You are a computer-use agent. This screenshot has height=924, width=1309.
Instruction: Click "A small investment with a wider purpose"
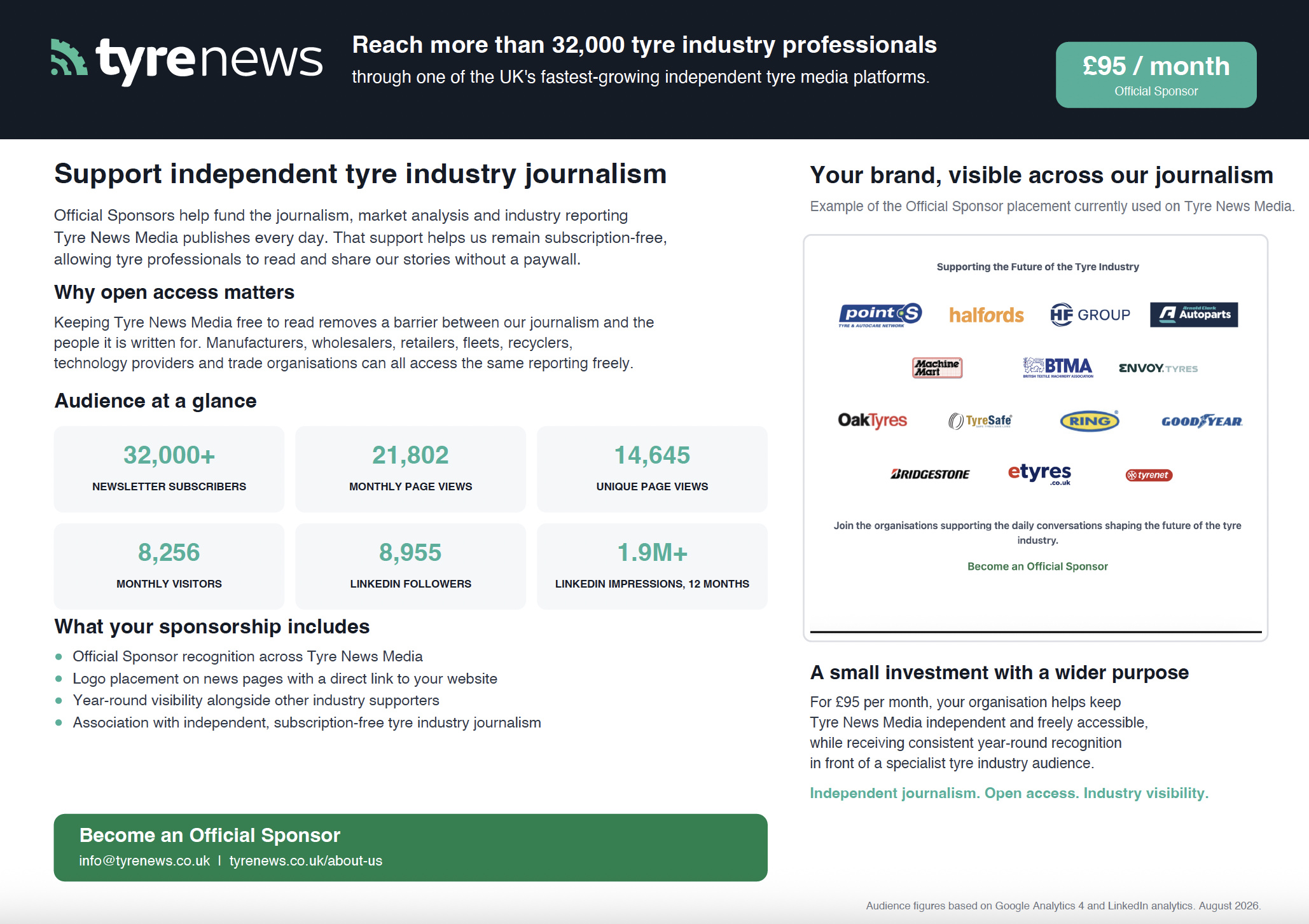coord(999,673)
